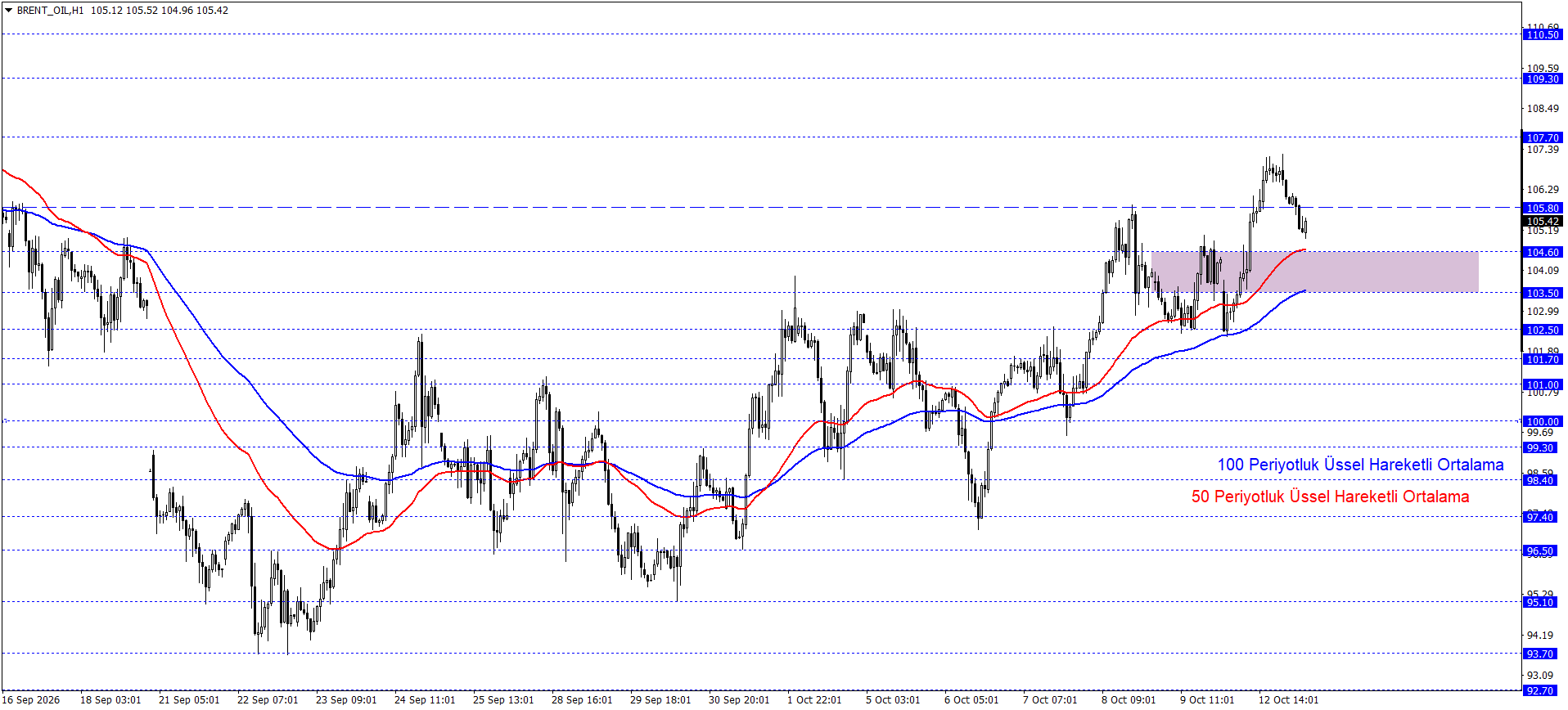Click the 97.40 price level label
The width and height of the screenshot is (1568, 710).
pos(1539,517)
